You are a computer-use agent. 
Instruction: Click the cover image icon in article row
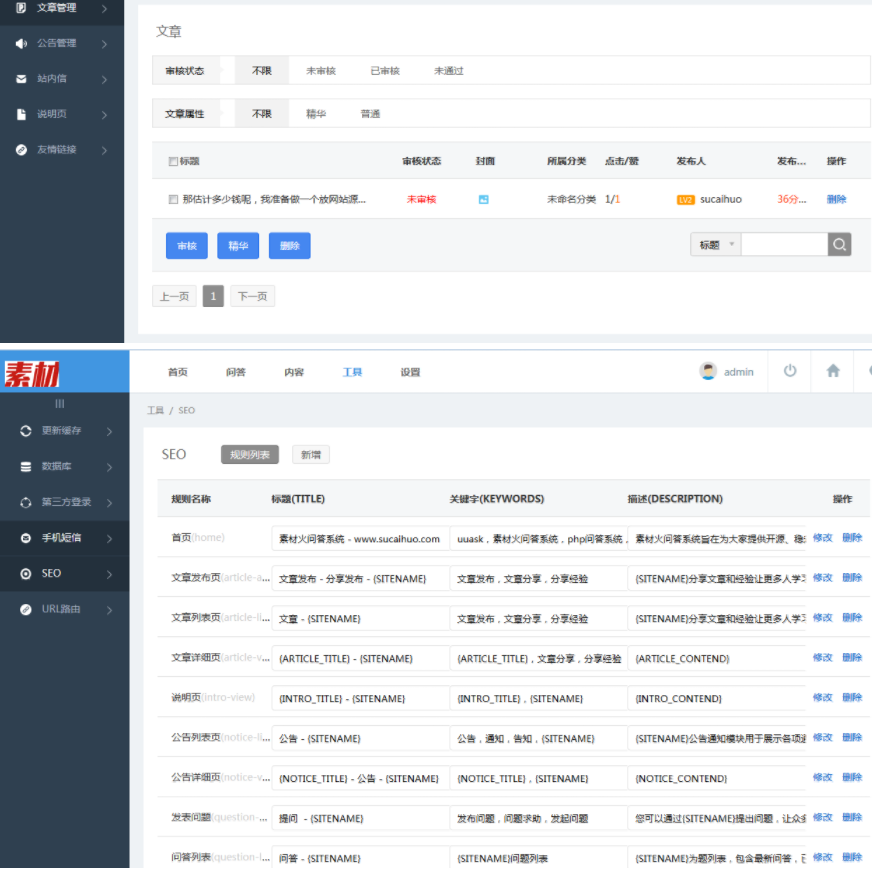[x=483, y=199]
